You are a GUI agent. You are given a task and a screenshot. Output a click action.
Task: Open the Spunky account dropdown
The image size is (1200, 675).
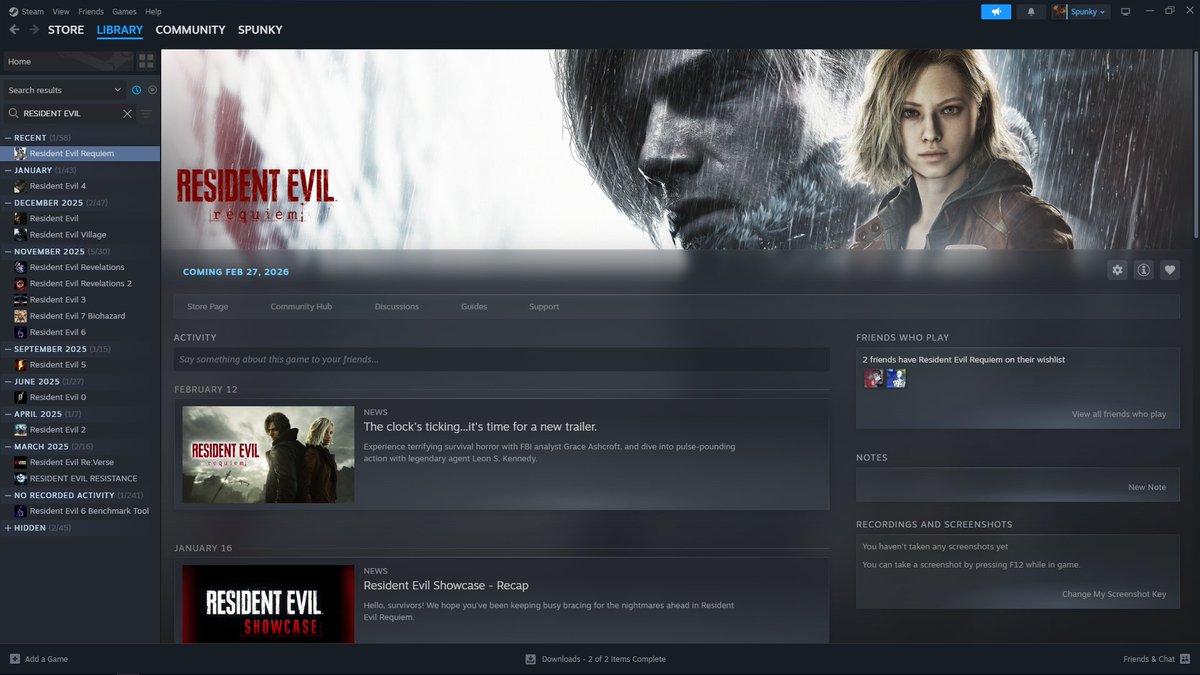tap(1080, 12)
